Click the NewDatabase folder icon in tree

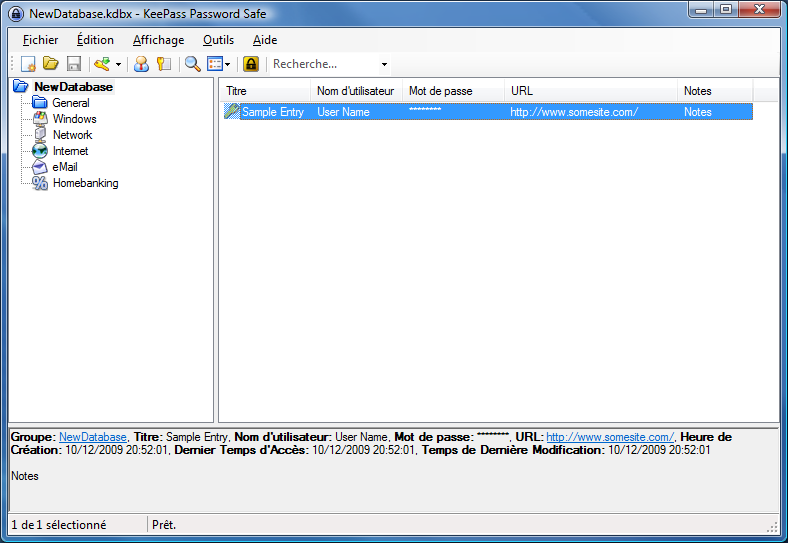21,86
